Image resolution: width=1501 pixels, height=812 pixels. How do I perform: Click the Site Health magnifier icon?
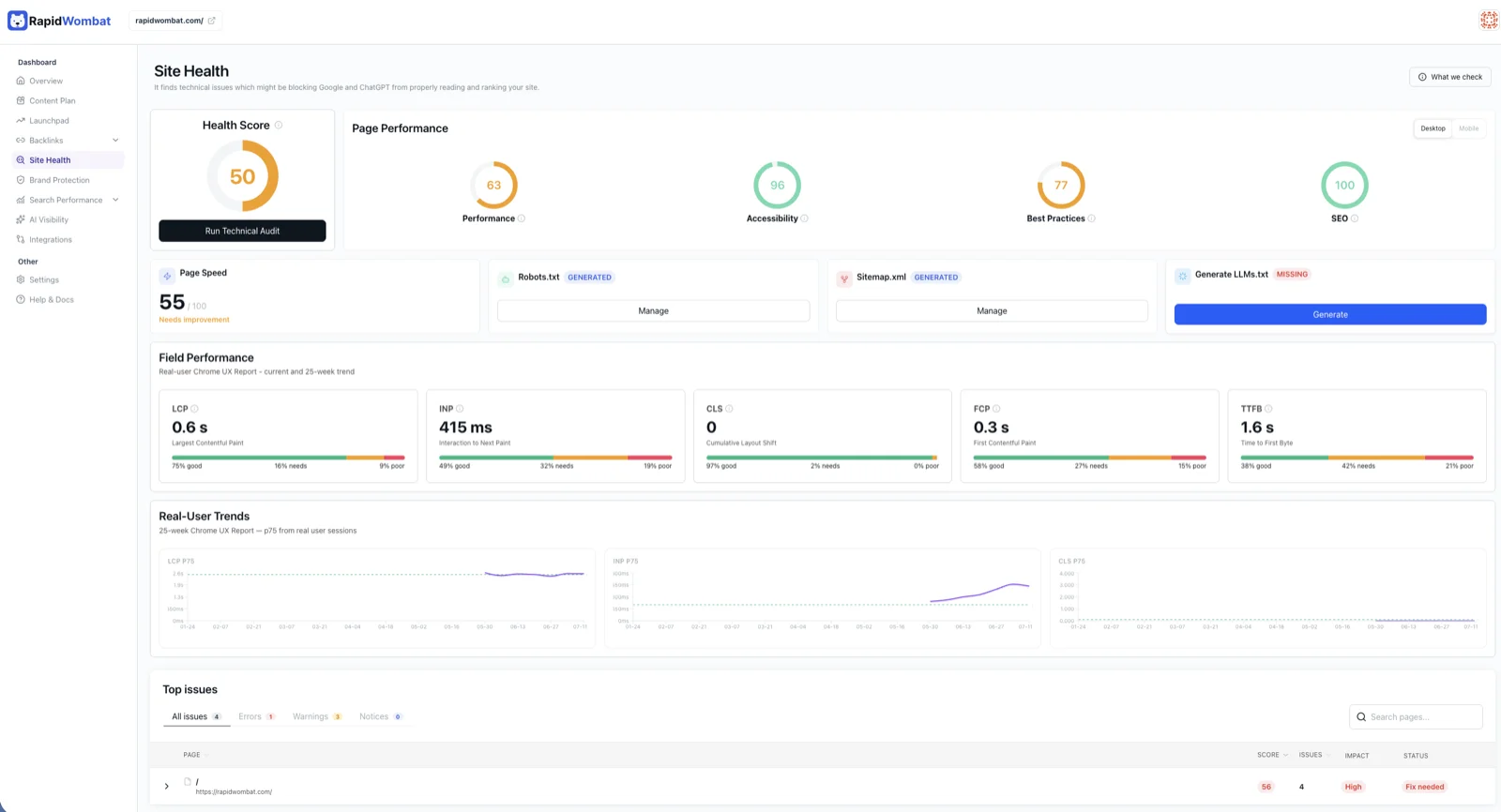21,160
